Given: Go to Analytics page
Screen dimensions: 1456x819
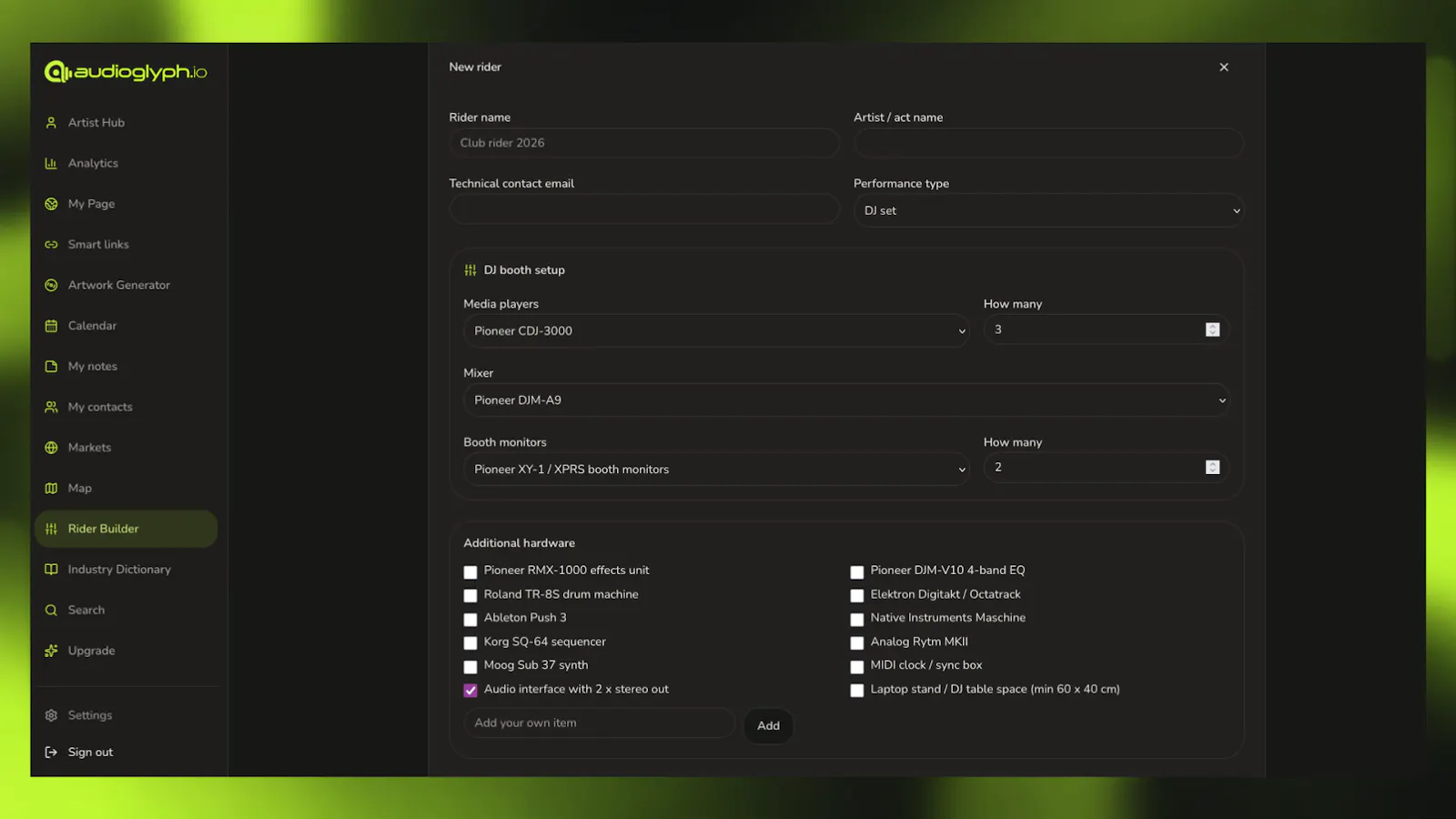Looking at the screenshot, I should click(x=93, y=164).
